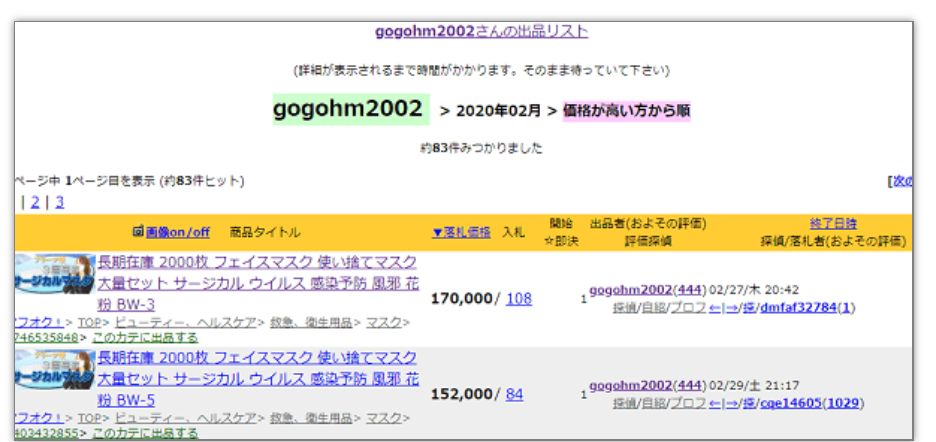Click the 152,000 price value
Image resolution: width=936 pixels, height=442 pixels.
coord(461,394)
